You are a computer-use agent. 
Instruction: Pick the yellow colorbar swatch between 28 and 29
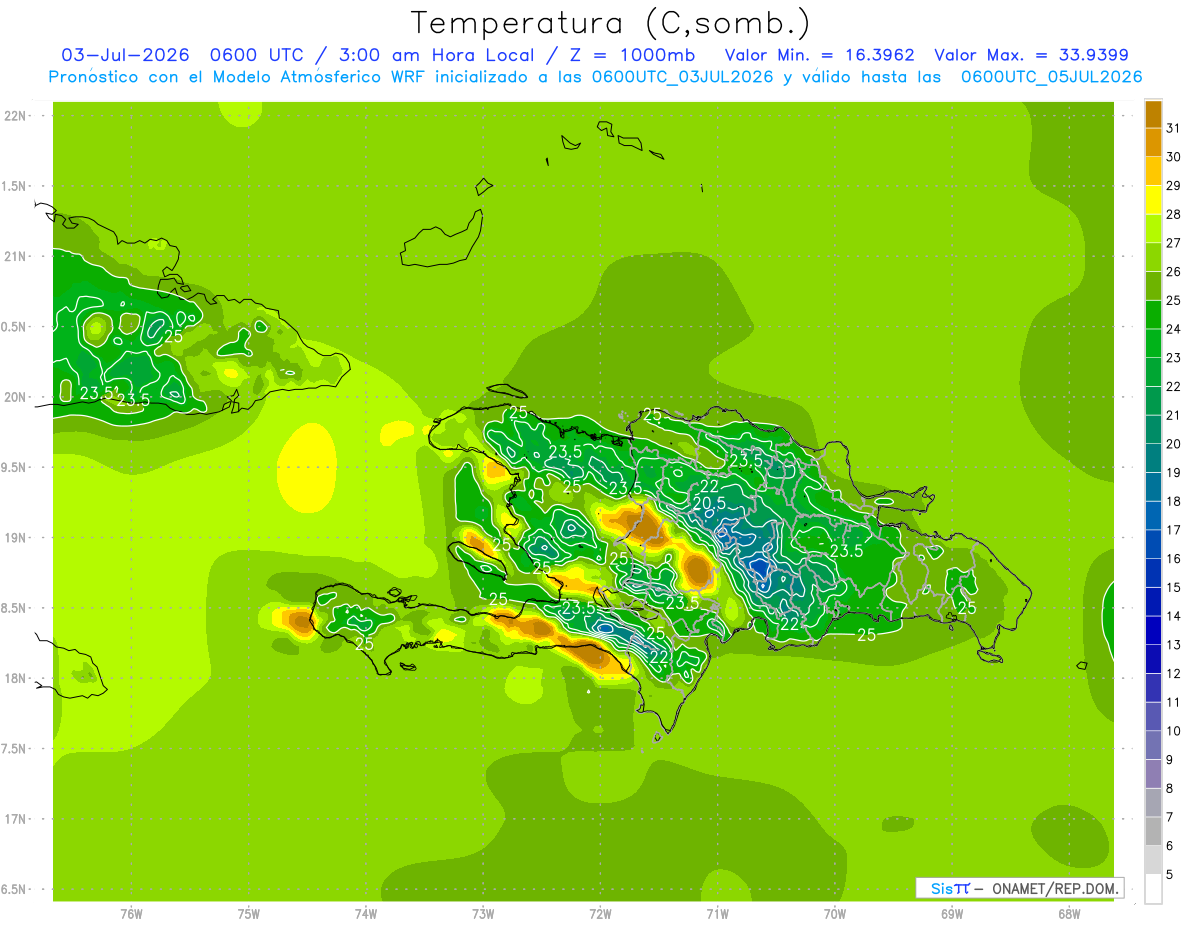pyautogui.click(x=1153, y=199)
